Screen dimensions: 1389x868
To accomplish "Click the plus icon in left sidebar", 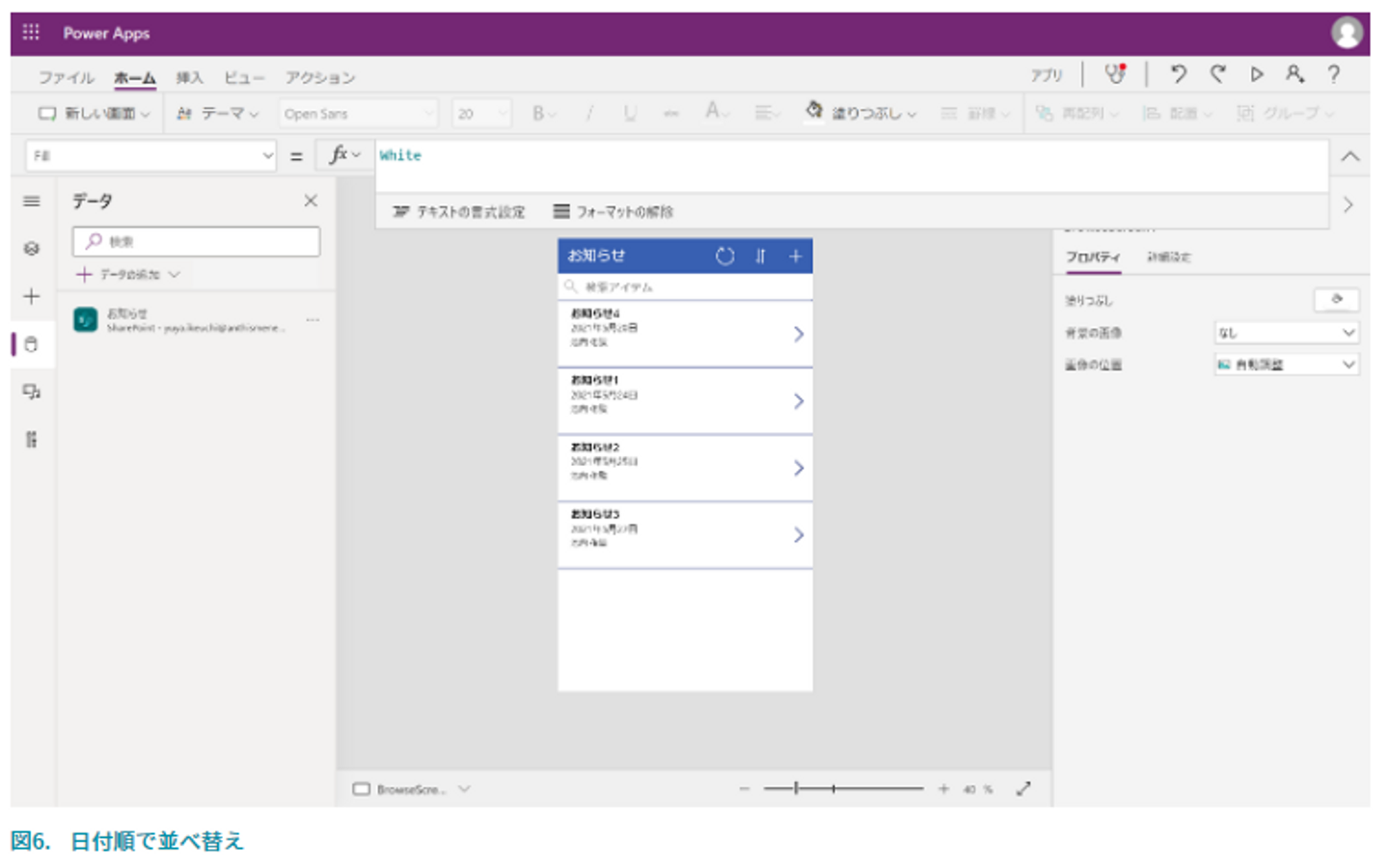I will pos(32,296).
